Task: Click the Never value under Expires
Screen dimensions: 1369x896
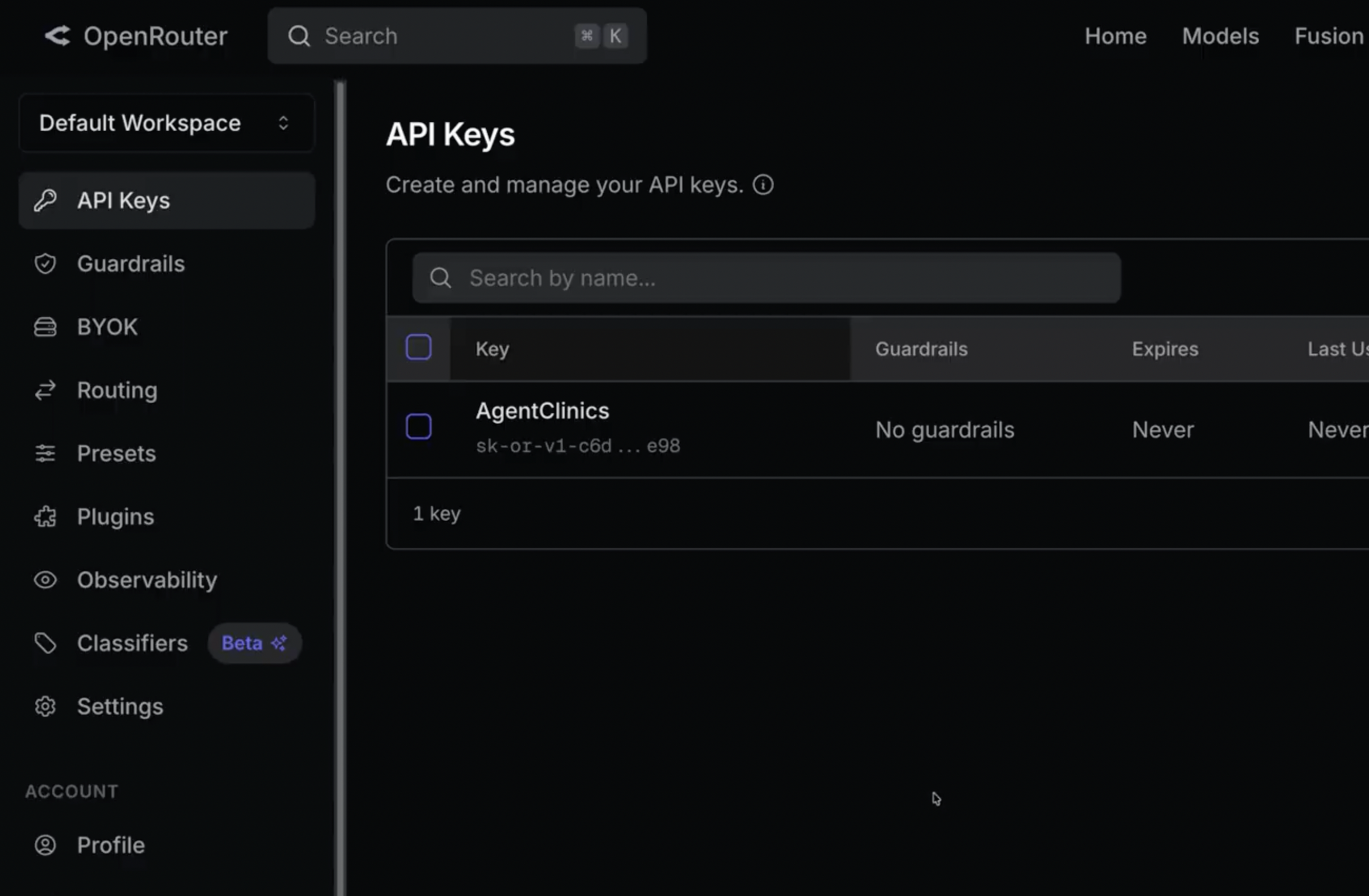Action: [x=1162, y=430]
